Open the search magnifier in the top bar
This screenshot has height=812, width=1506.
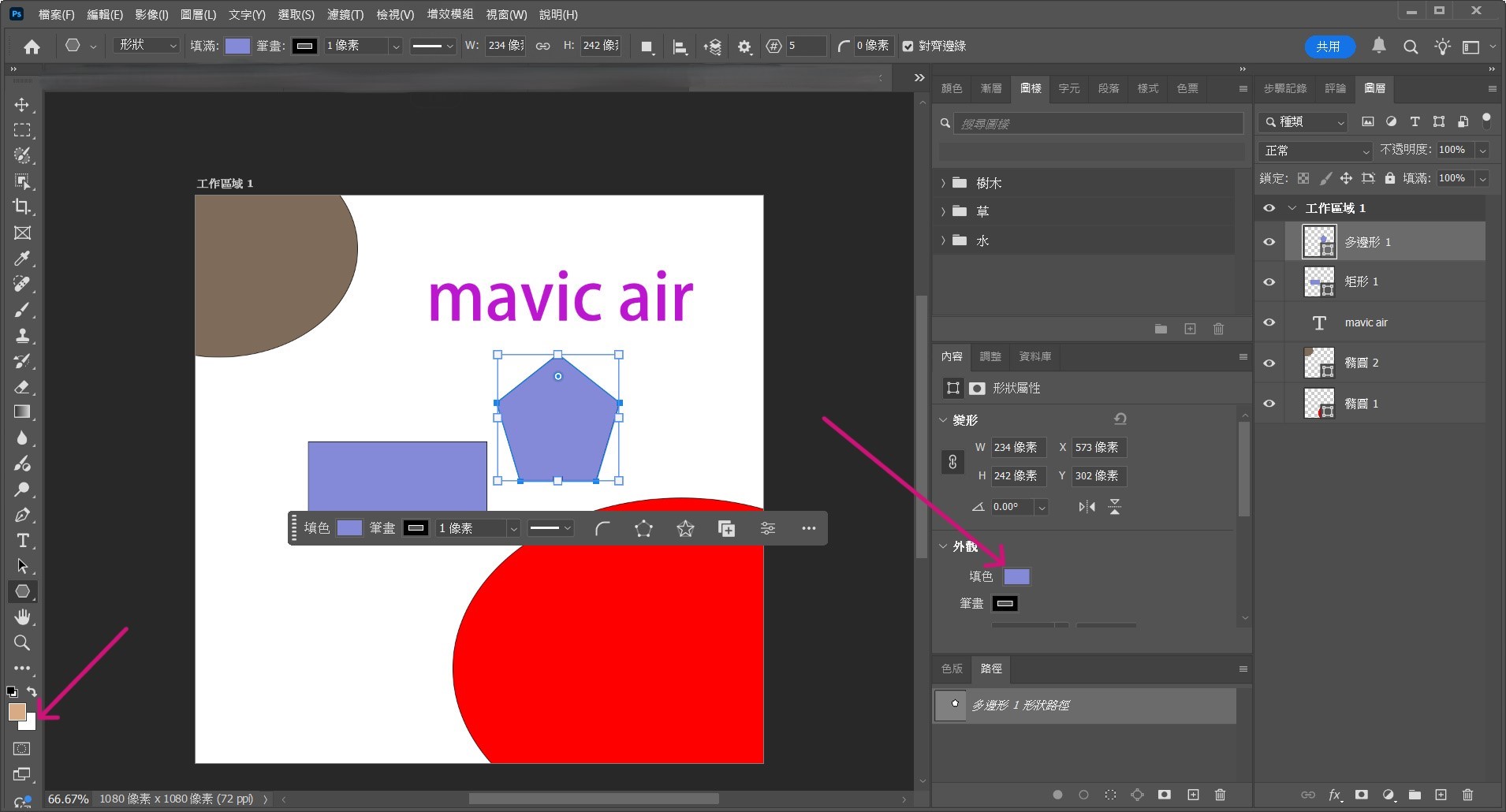click(x=1411, y=47)
